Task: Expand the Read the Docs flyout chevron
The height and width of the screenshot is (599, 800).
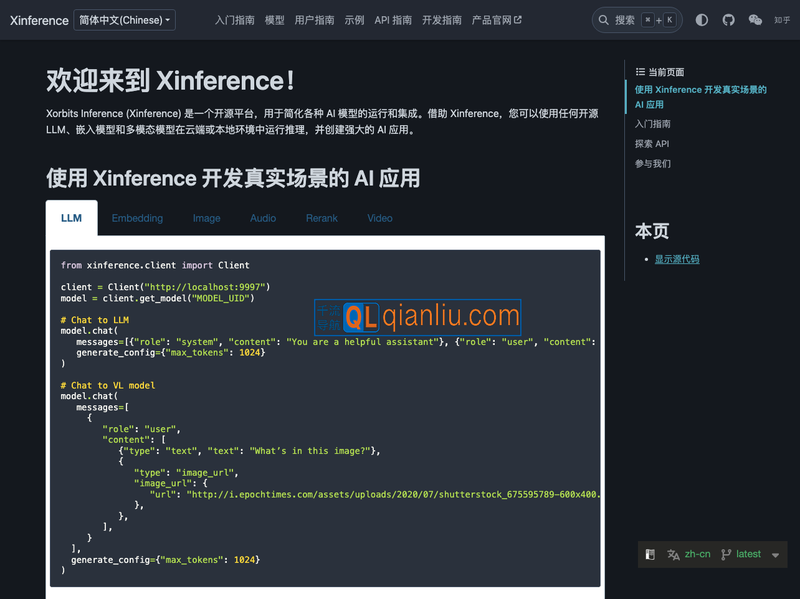Action: point(776,554)
